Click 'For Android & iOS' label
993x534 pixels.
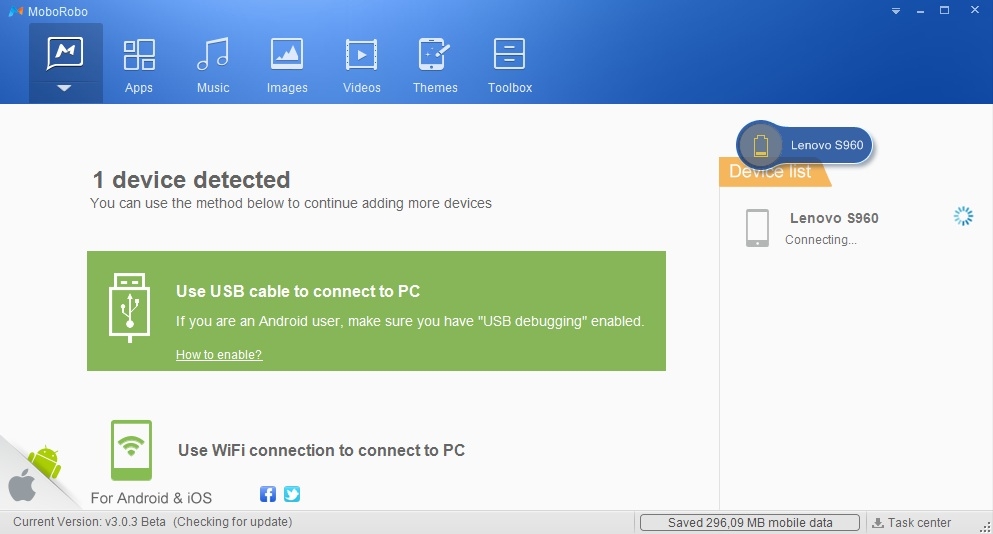[151, 498]
